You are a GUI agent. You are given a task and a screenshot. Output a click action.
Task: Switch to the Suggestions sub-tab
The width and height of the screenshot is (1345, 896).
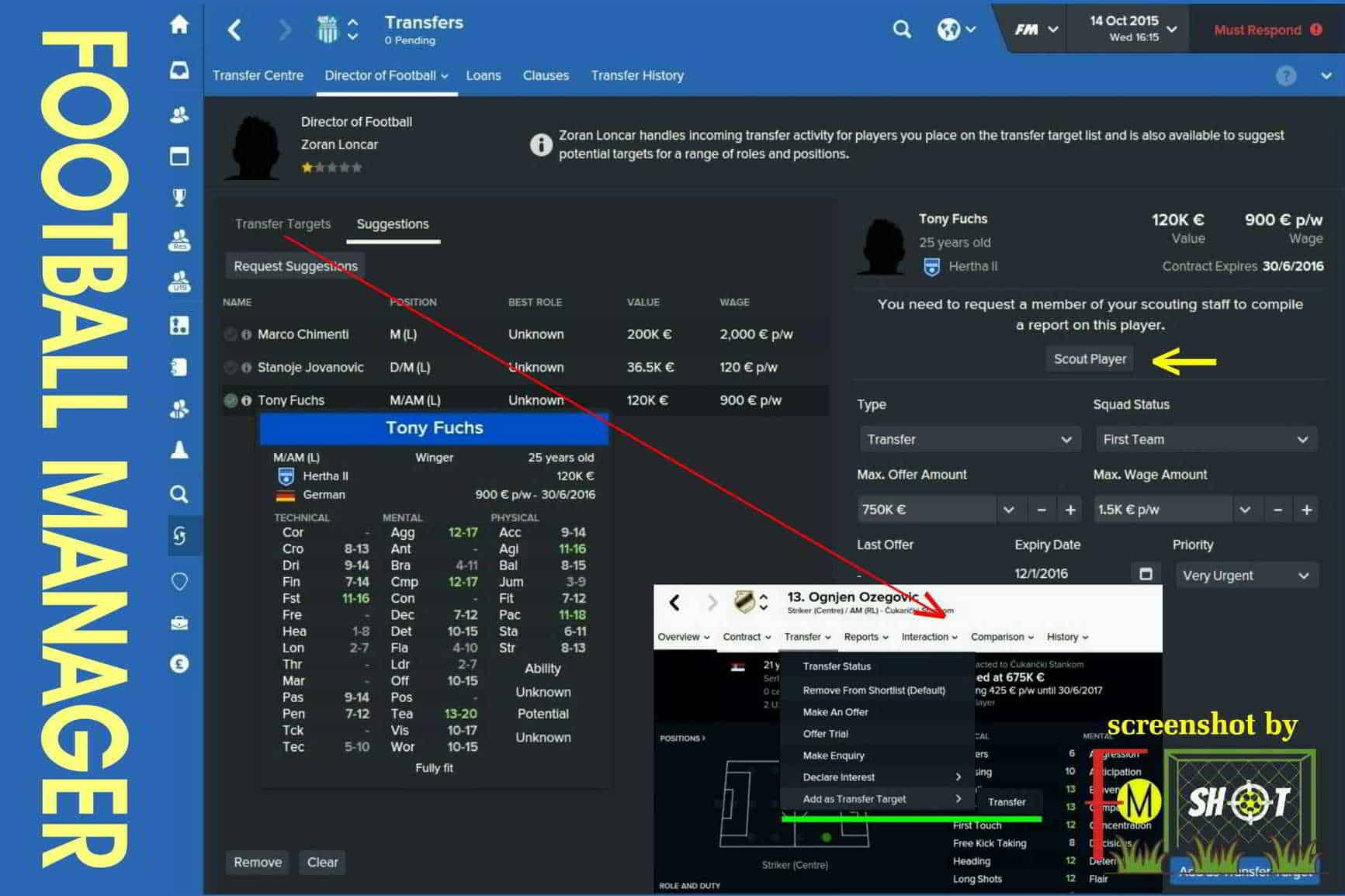393,224
